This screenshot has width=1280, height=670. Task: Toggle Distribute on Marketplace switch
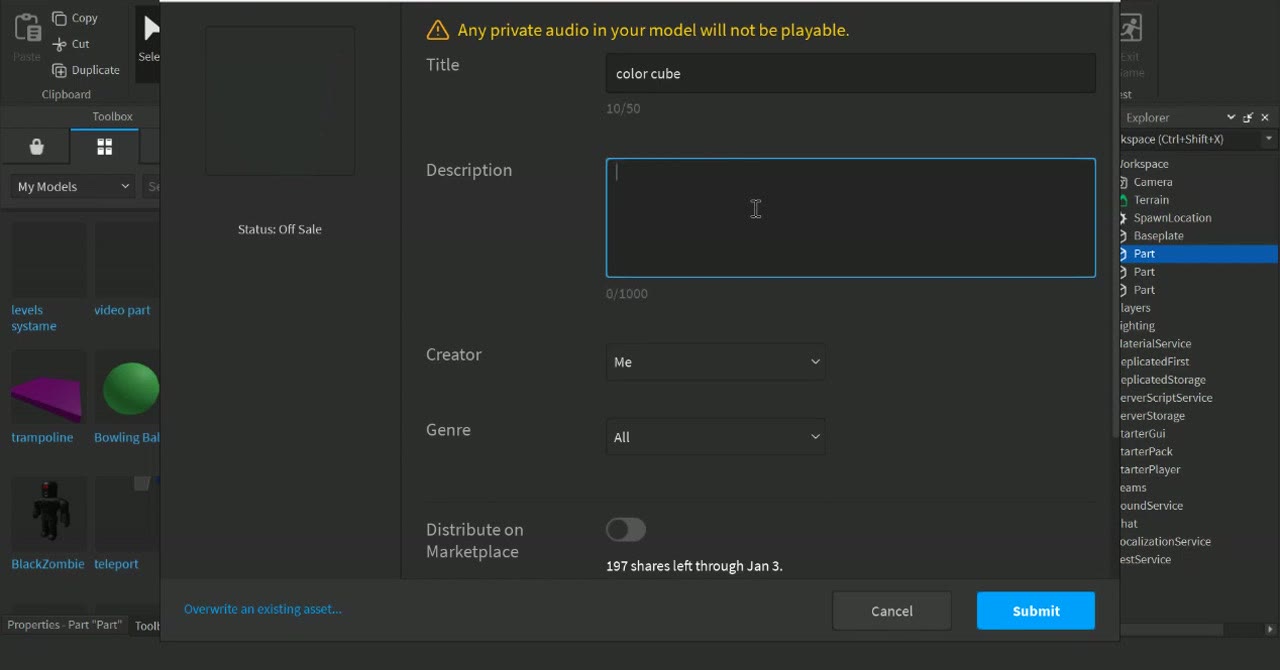(x=626, y=529)
